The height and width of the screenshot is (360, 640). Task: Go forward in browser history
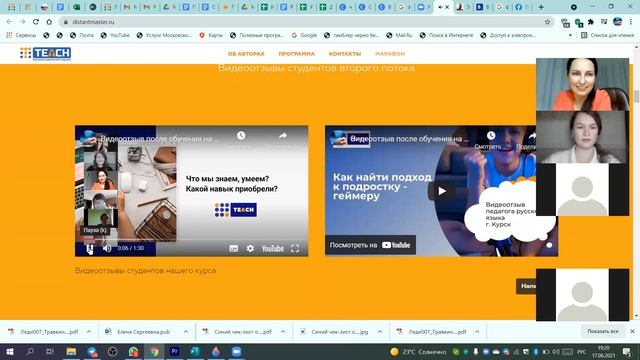click(22, 22)
